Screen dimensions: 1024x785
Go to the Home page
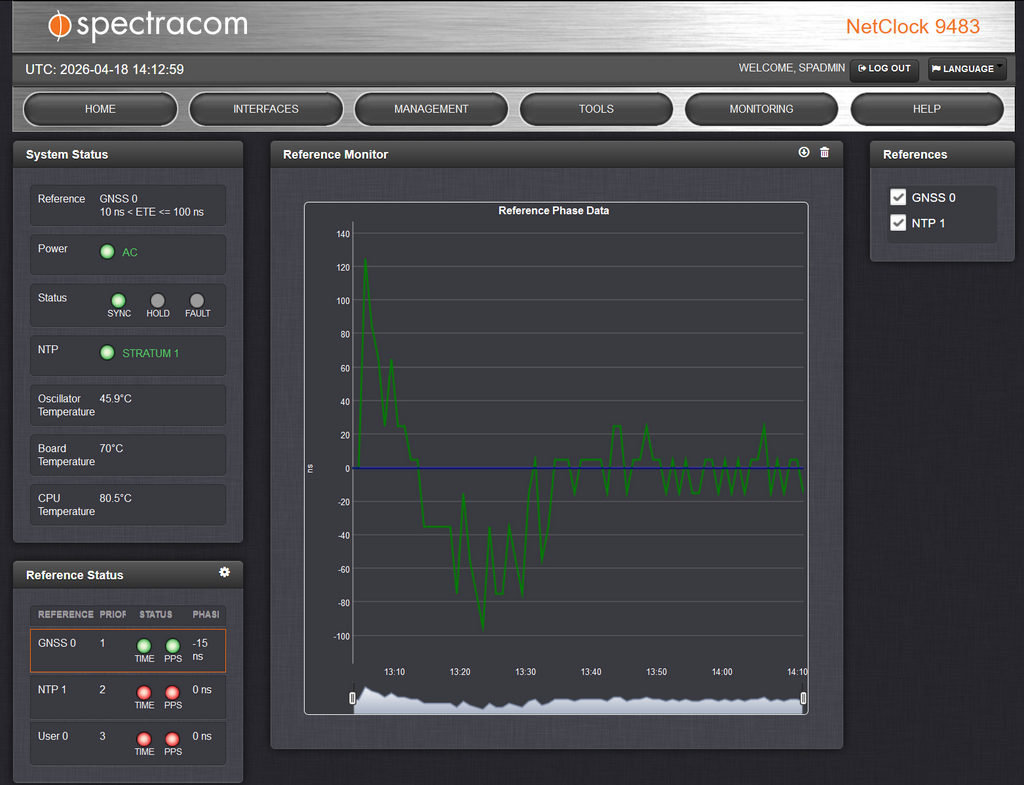[100, 109]
